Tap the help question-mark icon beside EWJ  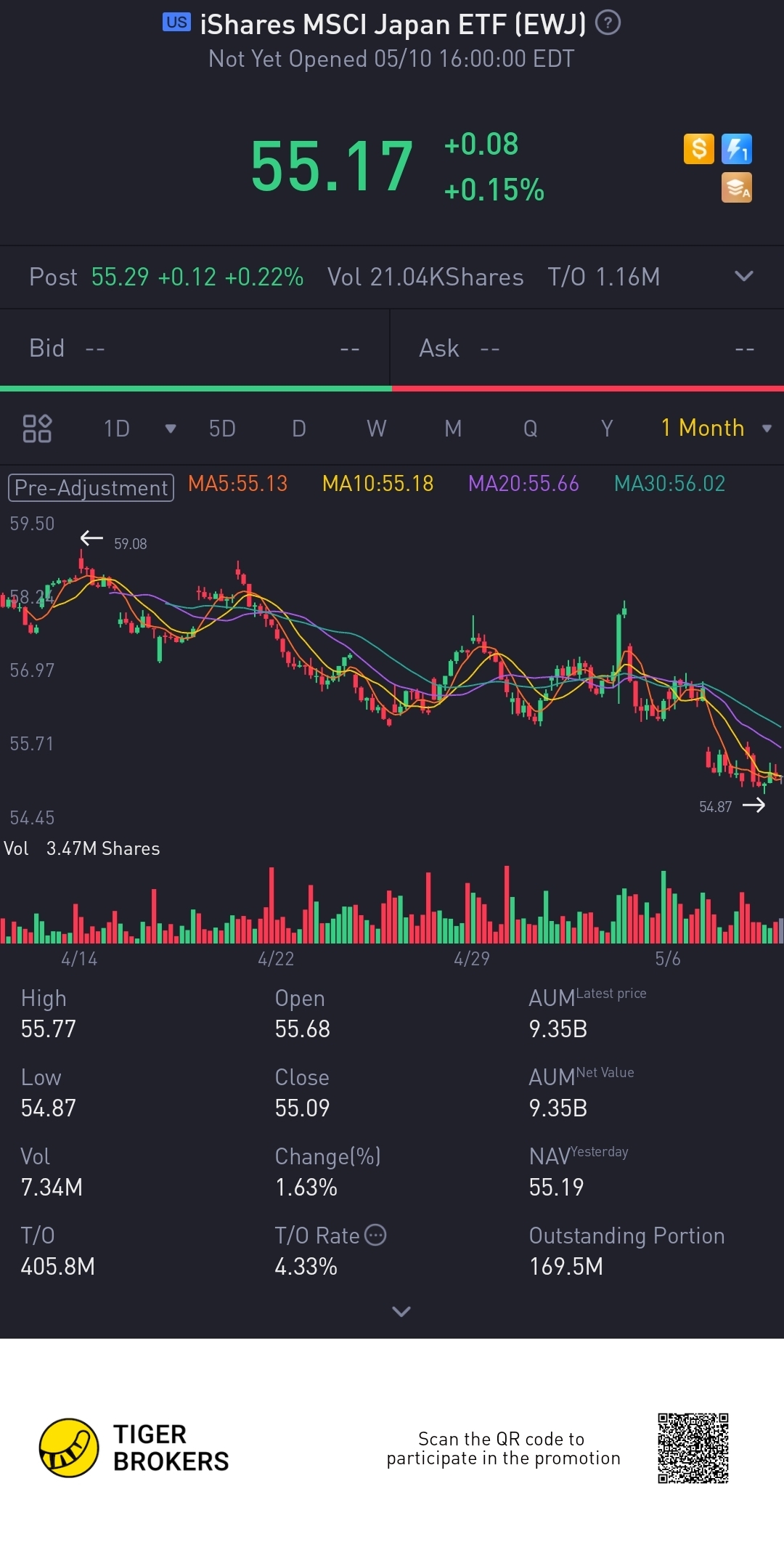[x=608, y=23]
